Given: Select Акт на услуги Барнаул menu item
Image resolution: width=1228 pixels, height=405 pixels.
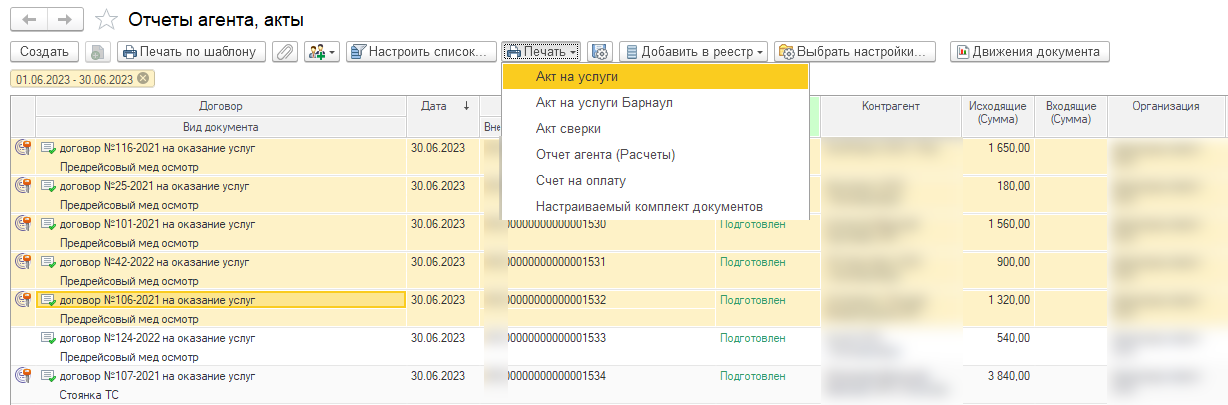Looking at the screenshot, I should (604, 103).
